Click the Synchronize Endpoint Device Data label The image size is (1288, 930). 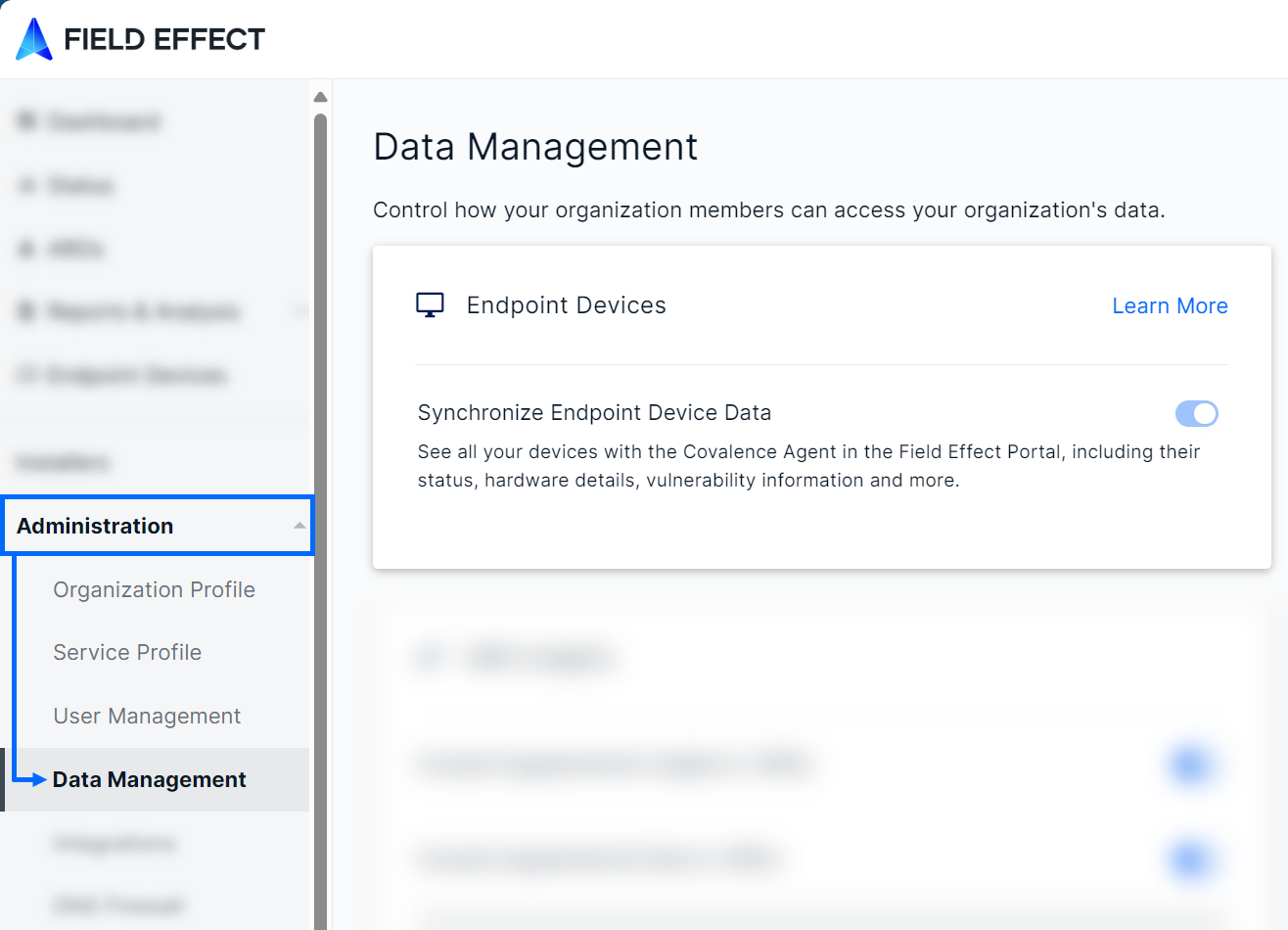[x=594, y=413]
